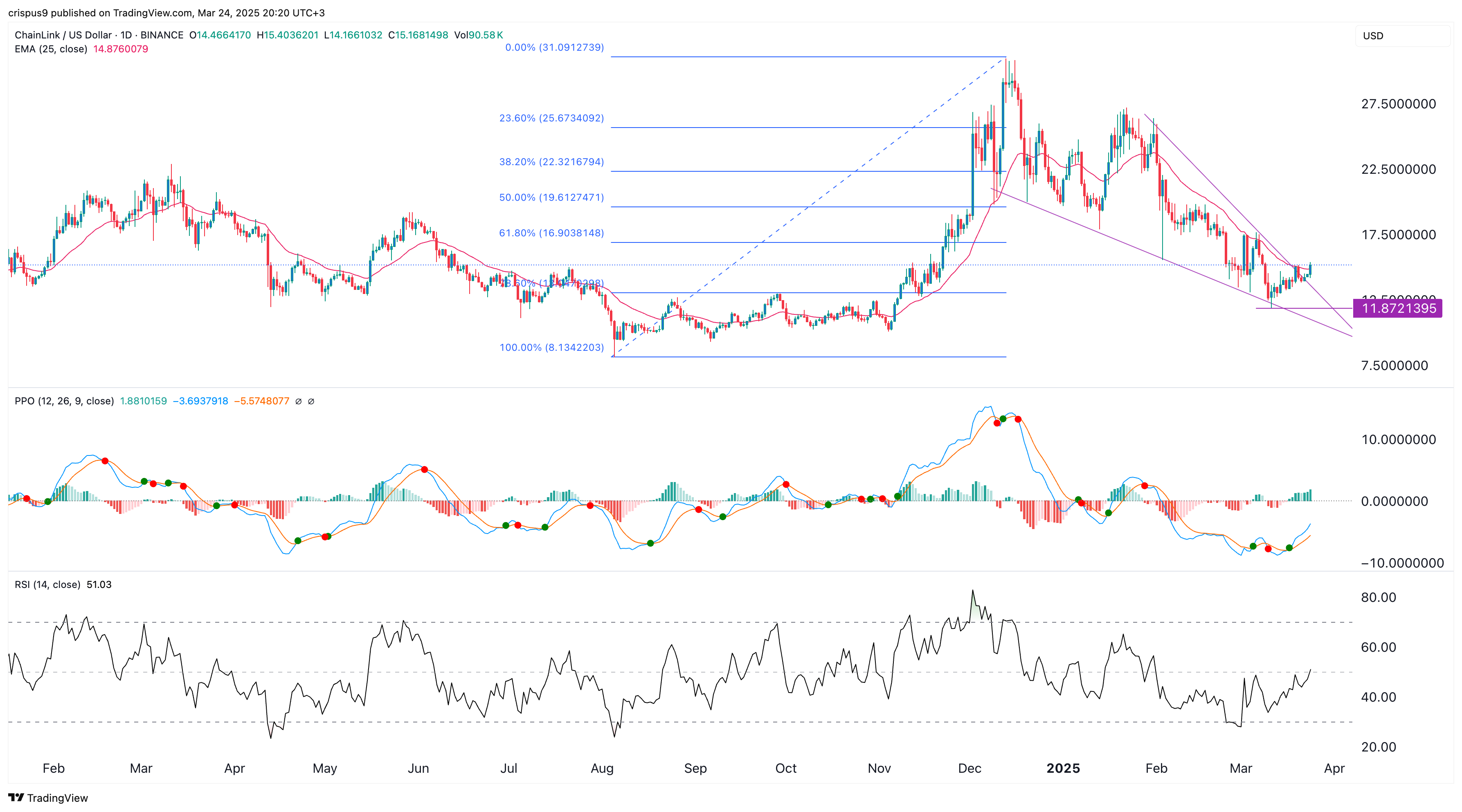
Task: Click the PPO signal value −3.6937918
Action: (200, 401)
